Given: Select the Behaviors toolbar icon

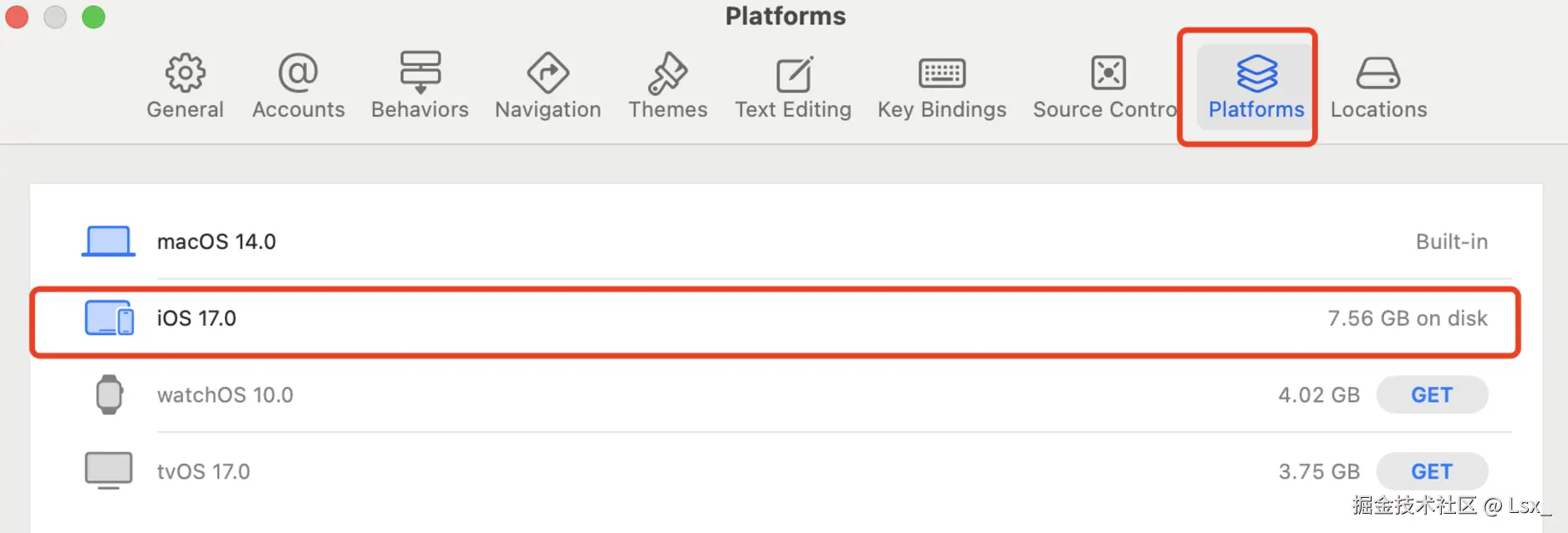Looking at the screenshot, I should click(420, 74).
